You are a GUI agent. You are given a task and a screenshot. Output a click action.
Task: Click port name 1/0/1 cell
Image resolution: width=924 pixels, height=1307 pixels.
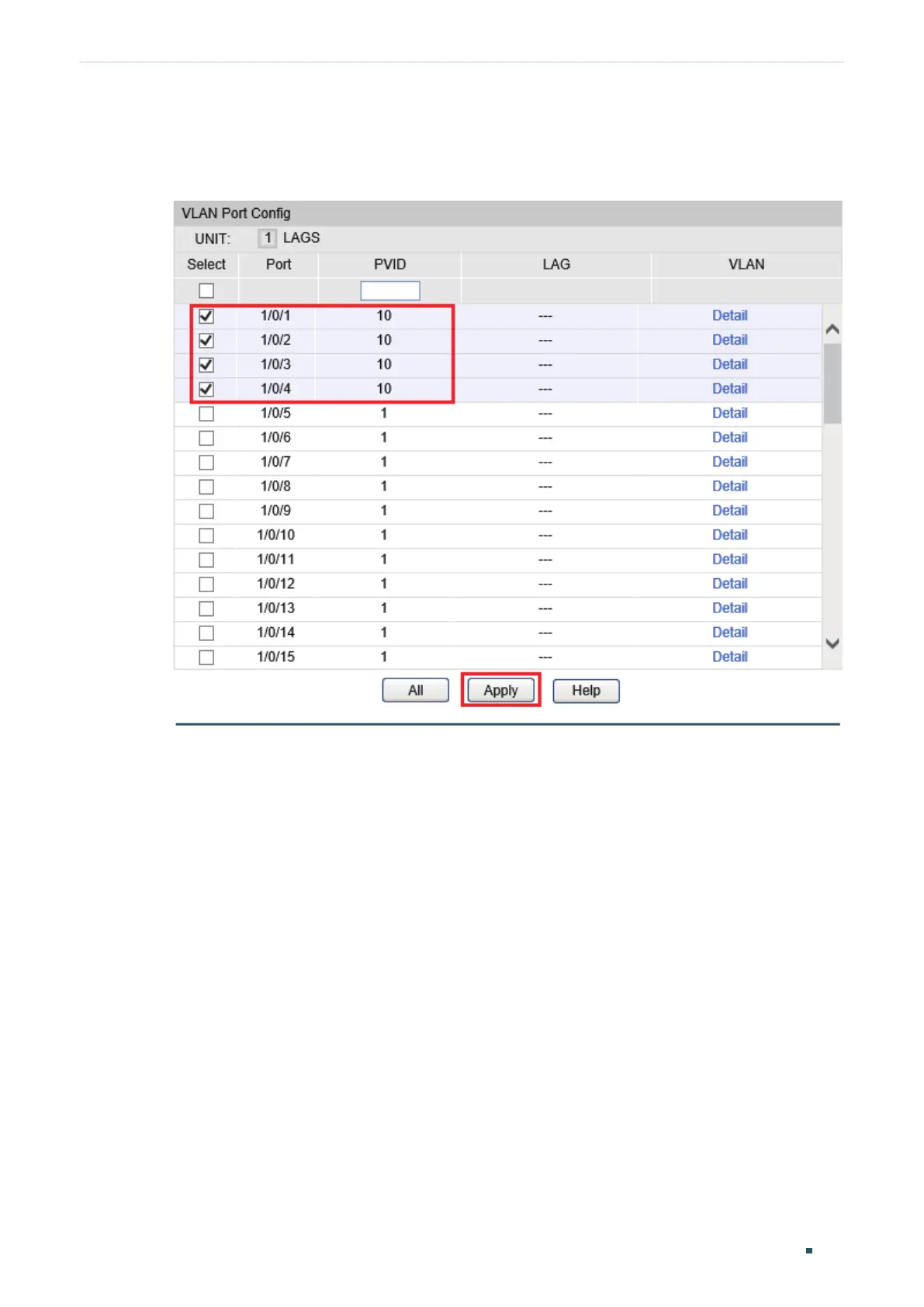[275, 316]
